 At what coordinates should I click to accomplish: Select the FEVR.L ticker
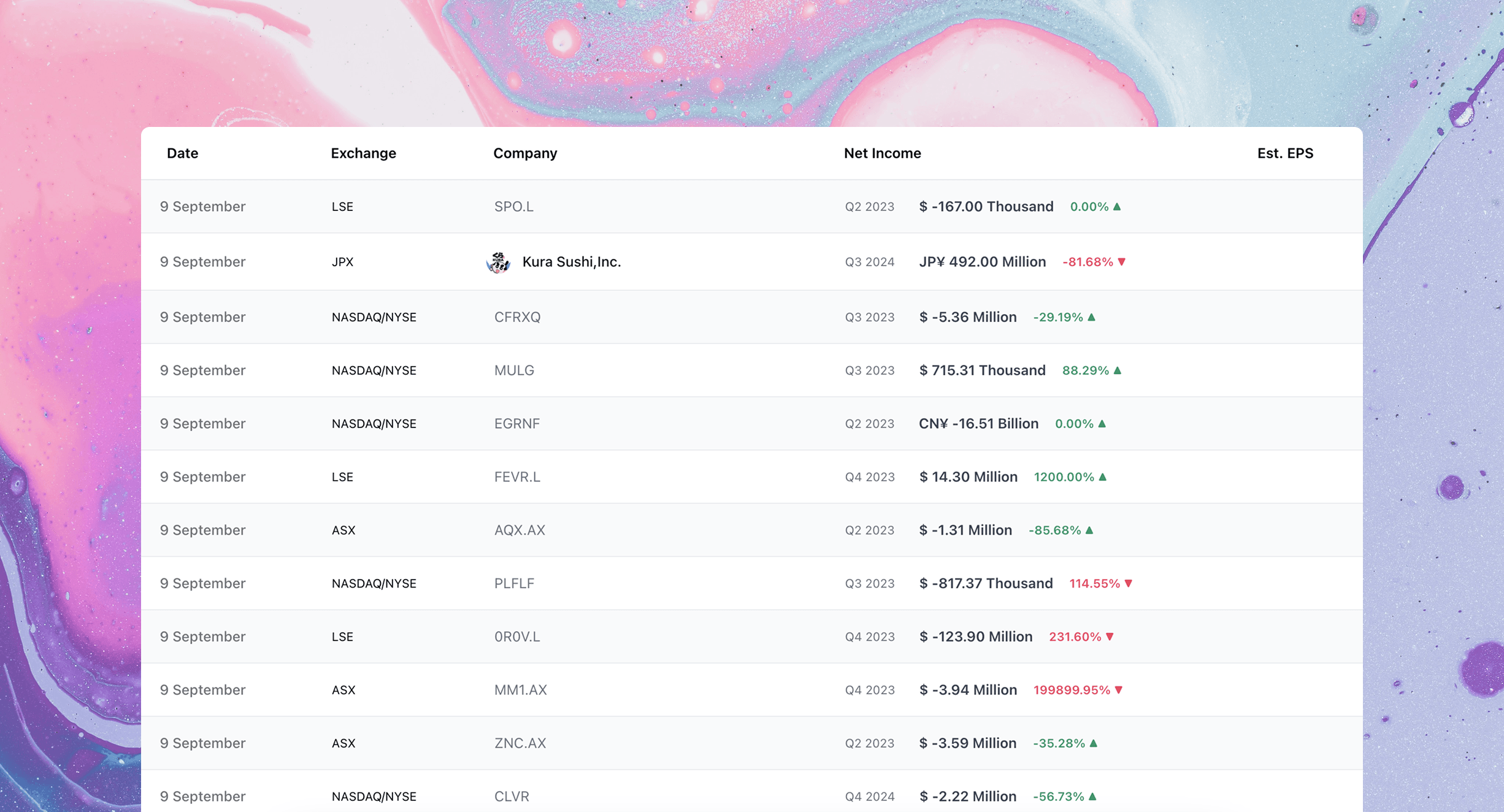click(x=517, y=477)
